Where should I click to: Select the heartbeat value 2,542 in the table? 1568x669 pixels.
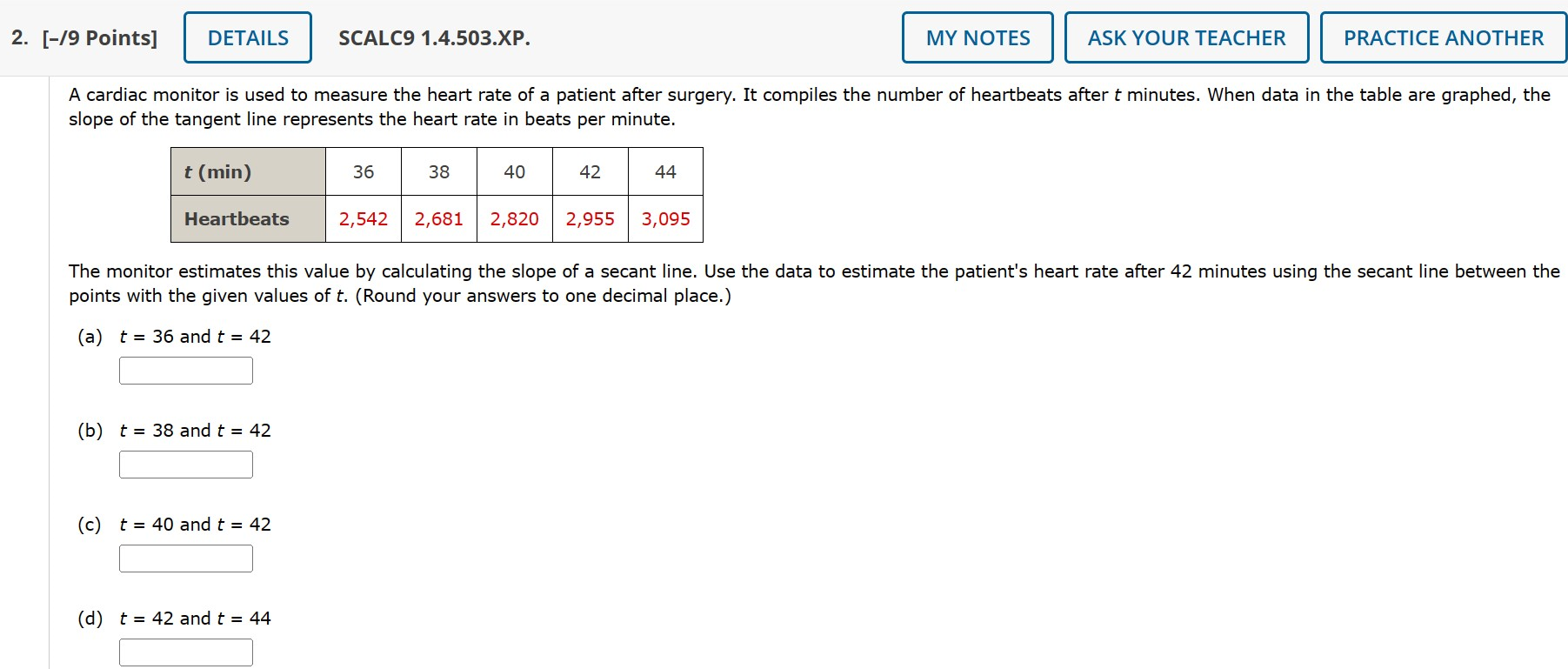(364, 219)
